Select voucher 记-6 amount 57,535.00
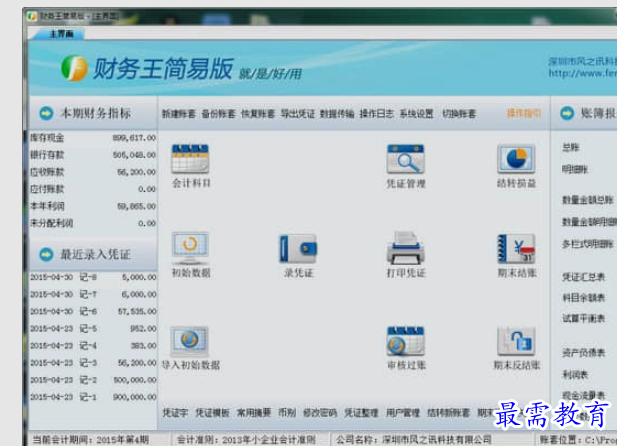The width and height of the screenshot is (617, 446). tap(93, 311)
